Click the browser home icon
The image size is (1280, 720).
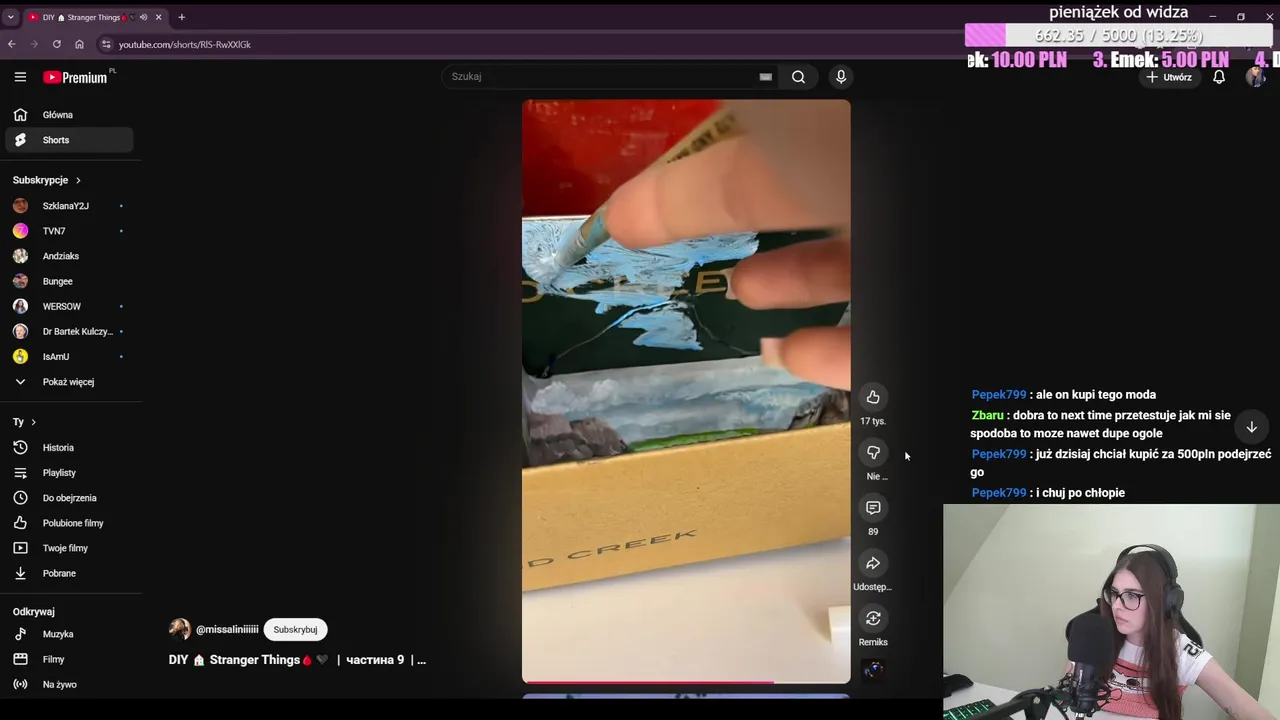coord(79,44)
